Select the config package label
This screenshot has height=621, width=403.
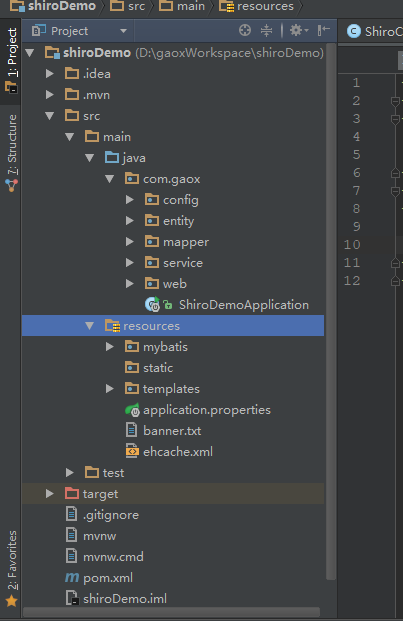click(181, 200)
